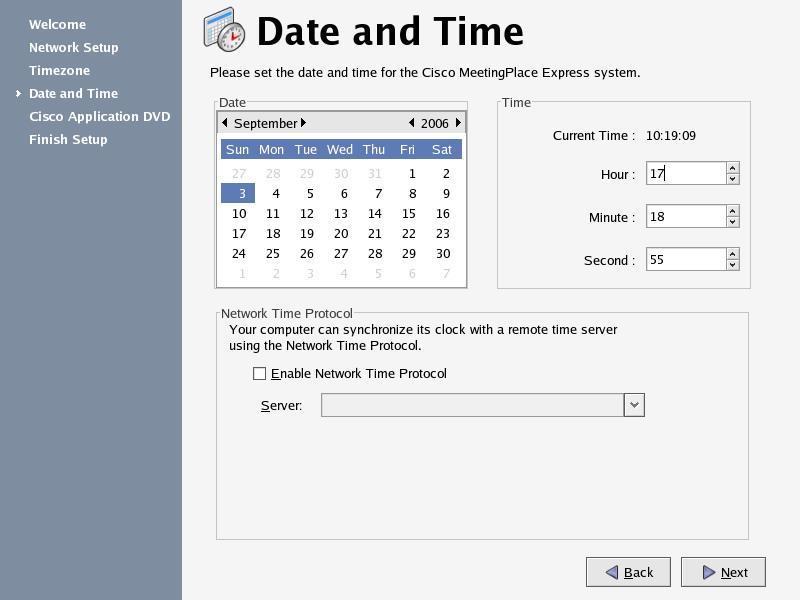The image size is (800, 600).
Task: Decrease the Second value with down arrow
Action: 733,265
